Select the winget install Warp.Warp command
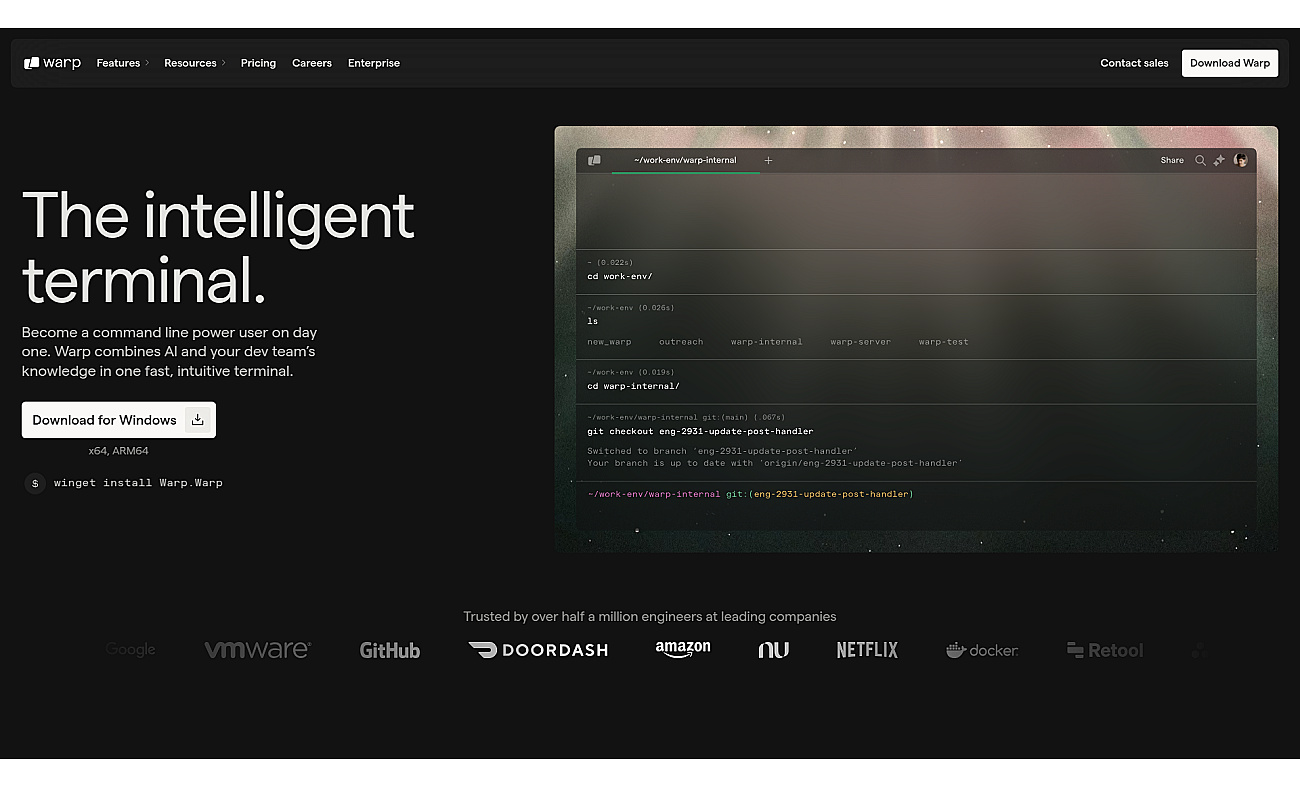The image size is (1300, 788). [138, 483]
